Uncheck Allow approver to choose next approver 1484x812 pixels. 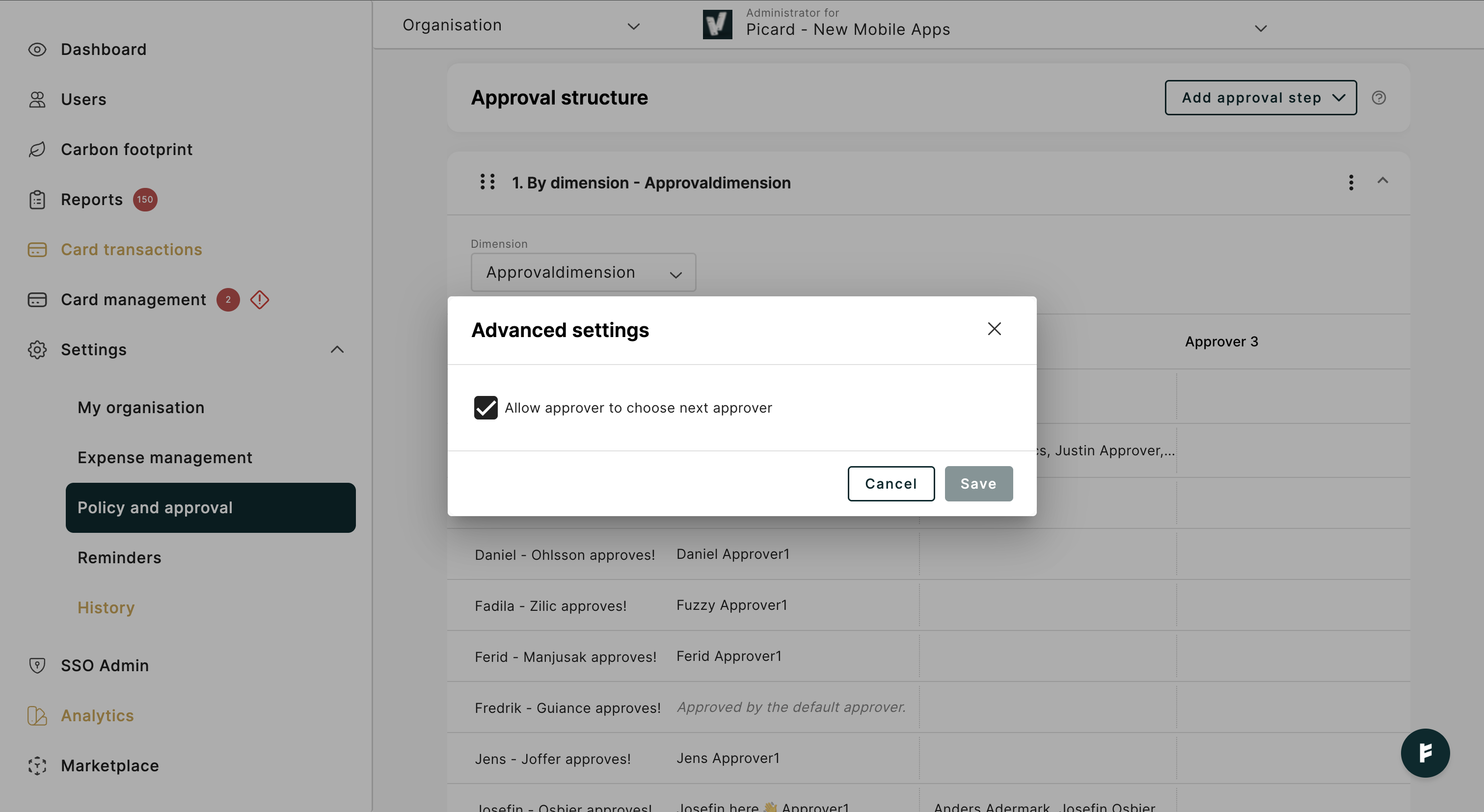click(x=486, y=408)
